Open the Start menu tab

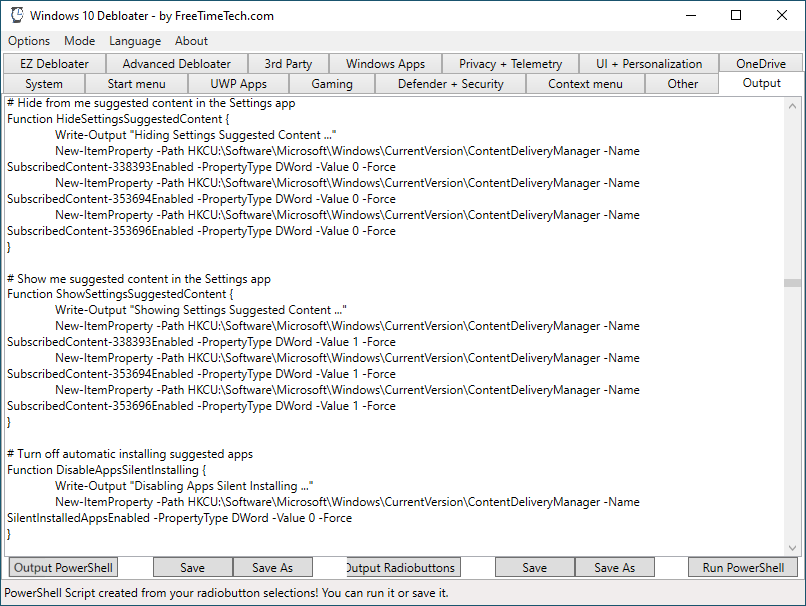136,84
